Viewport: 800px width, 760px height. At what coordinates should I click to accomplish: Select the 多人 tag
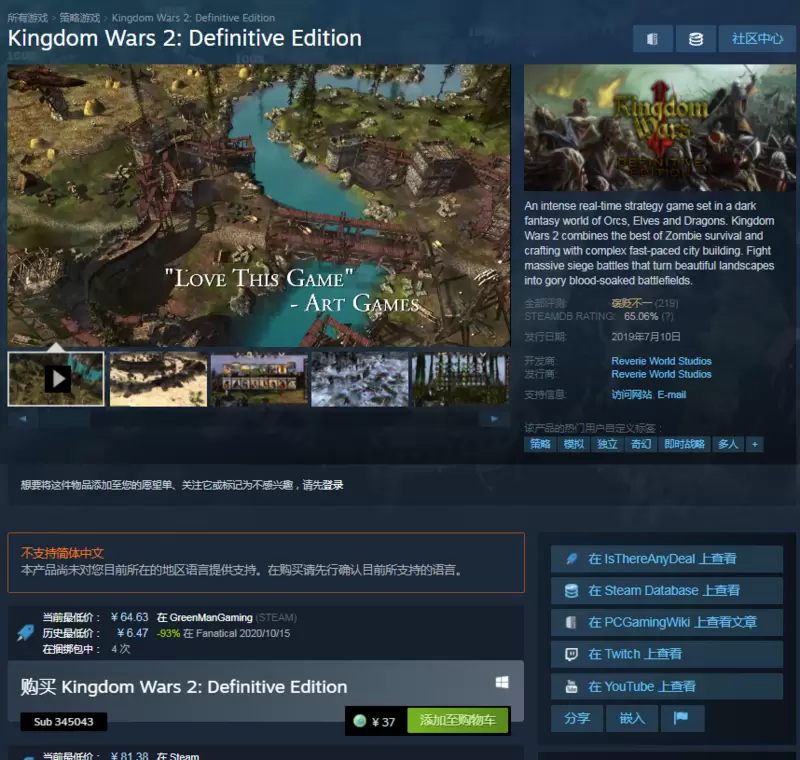pyautogui.click(x=728, y=444)
